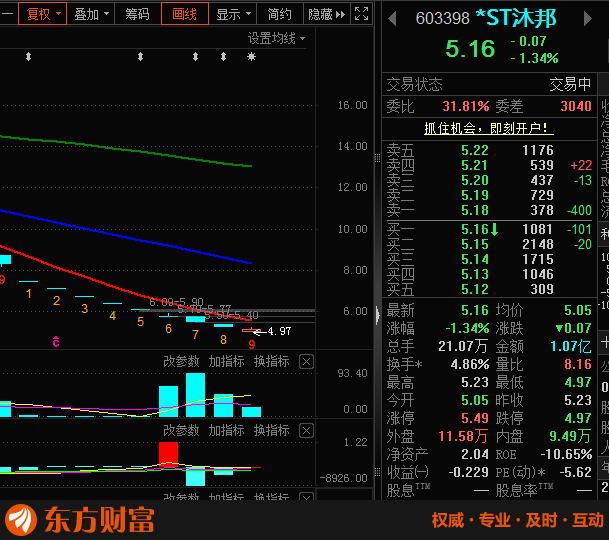609x540 pixels.
Task: Click the red bar in lower indicator
Action: pyautogui.click(x=169, y=454)
